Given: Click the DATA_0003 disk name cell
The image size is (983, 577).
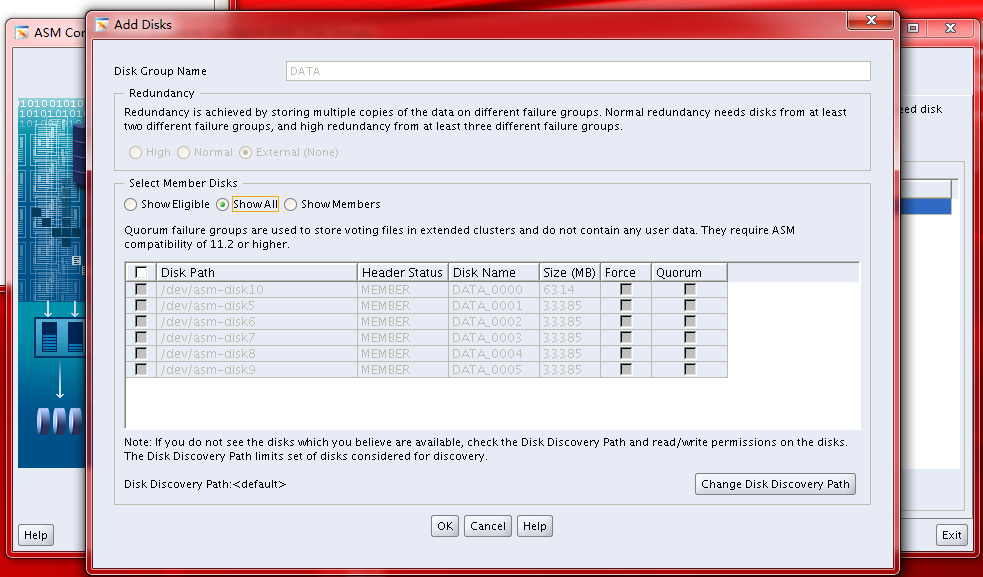Looking at the screenshot, I should (494, 337).
